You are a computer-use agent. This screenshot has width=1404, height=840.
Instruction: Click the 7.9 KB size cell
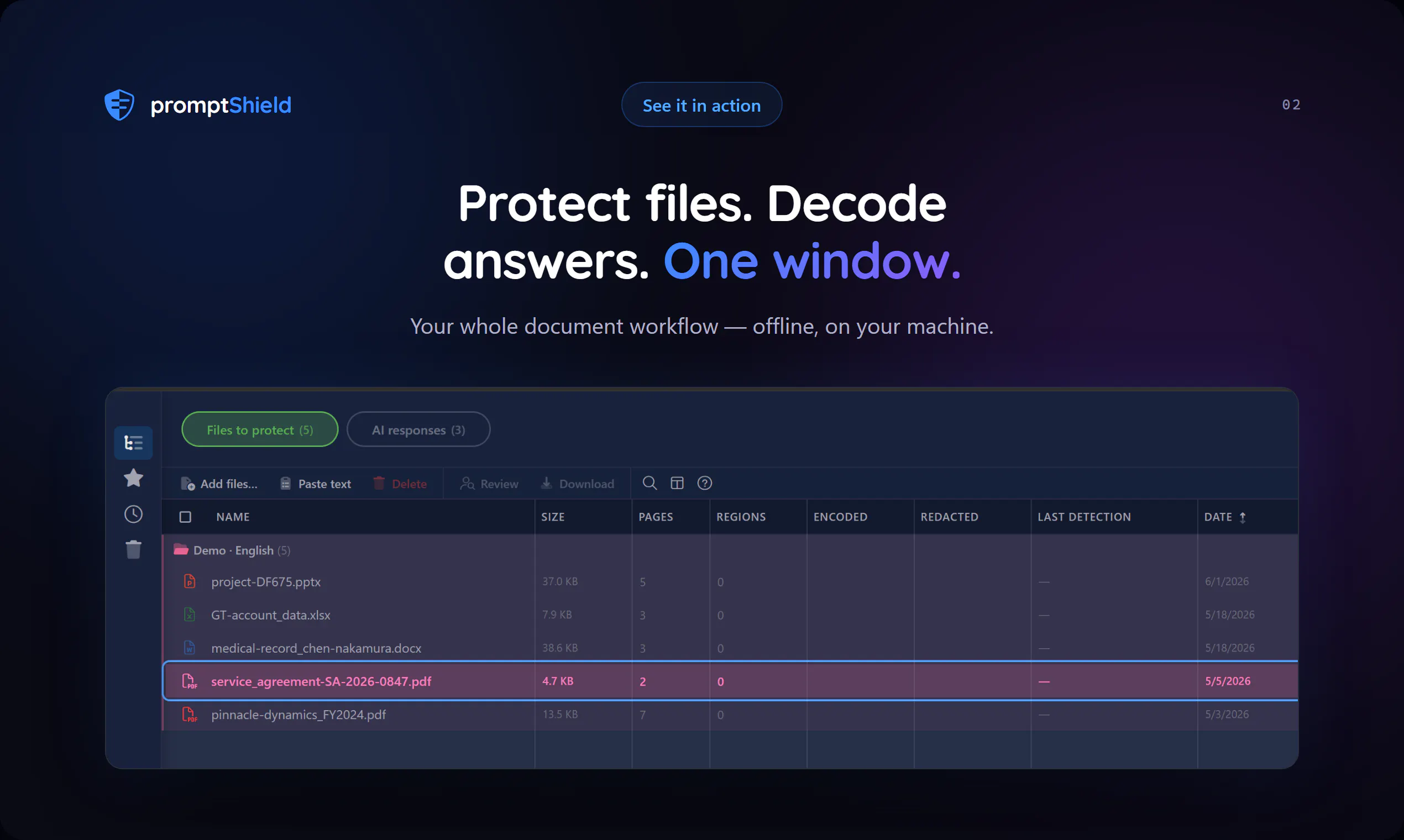click(x=557, y=614)
